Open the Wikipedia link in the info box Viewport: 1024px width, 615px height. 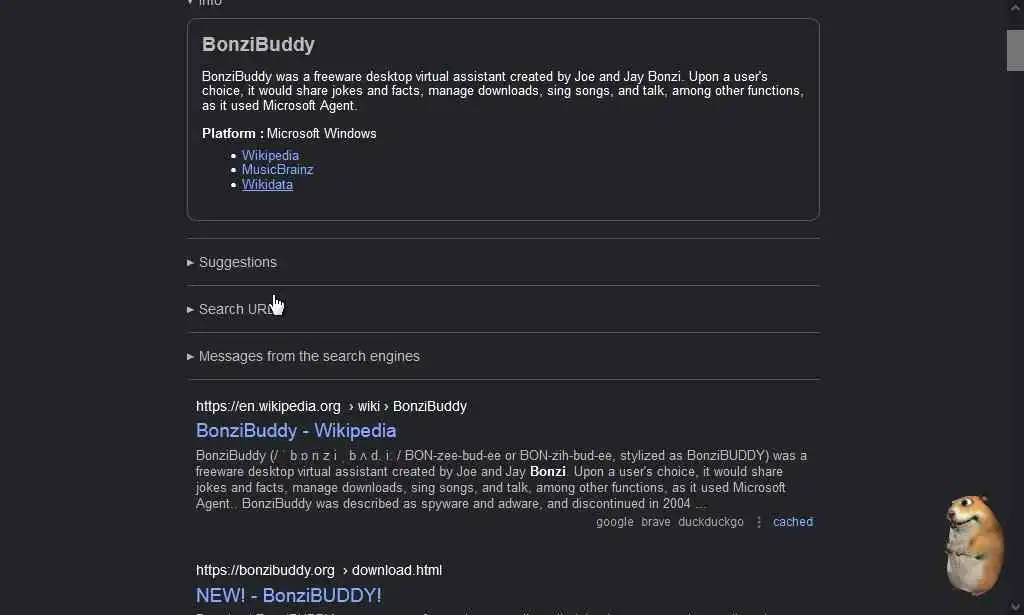point(270,155)
